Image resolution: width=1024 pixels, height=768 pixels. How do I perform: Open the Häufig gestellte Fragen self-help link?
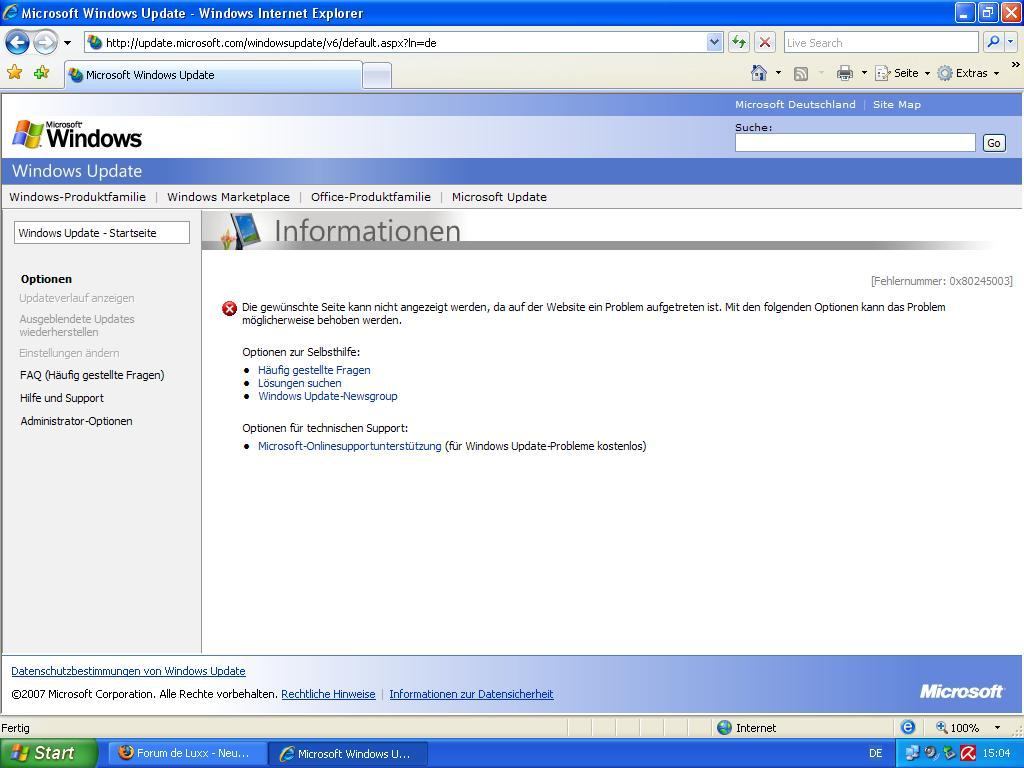(314, 370)
